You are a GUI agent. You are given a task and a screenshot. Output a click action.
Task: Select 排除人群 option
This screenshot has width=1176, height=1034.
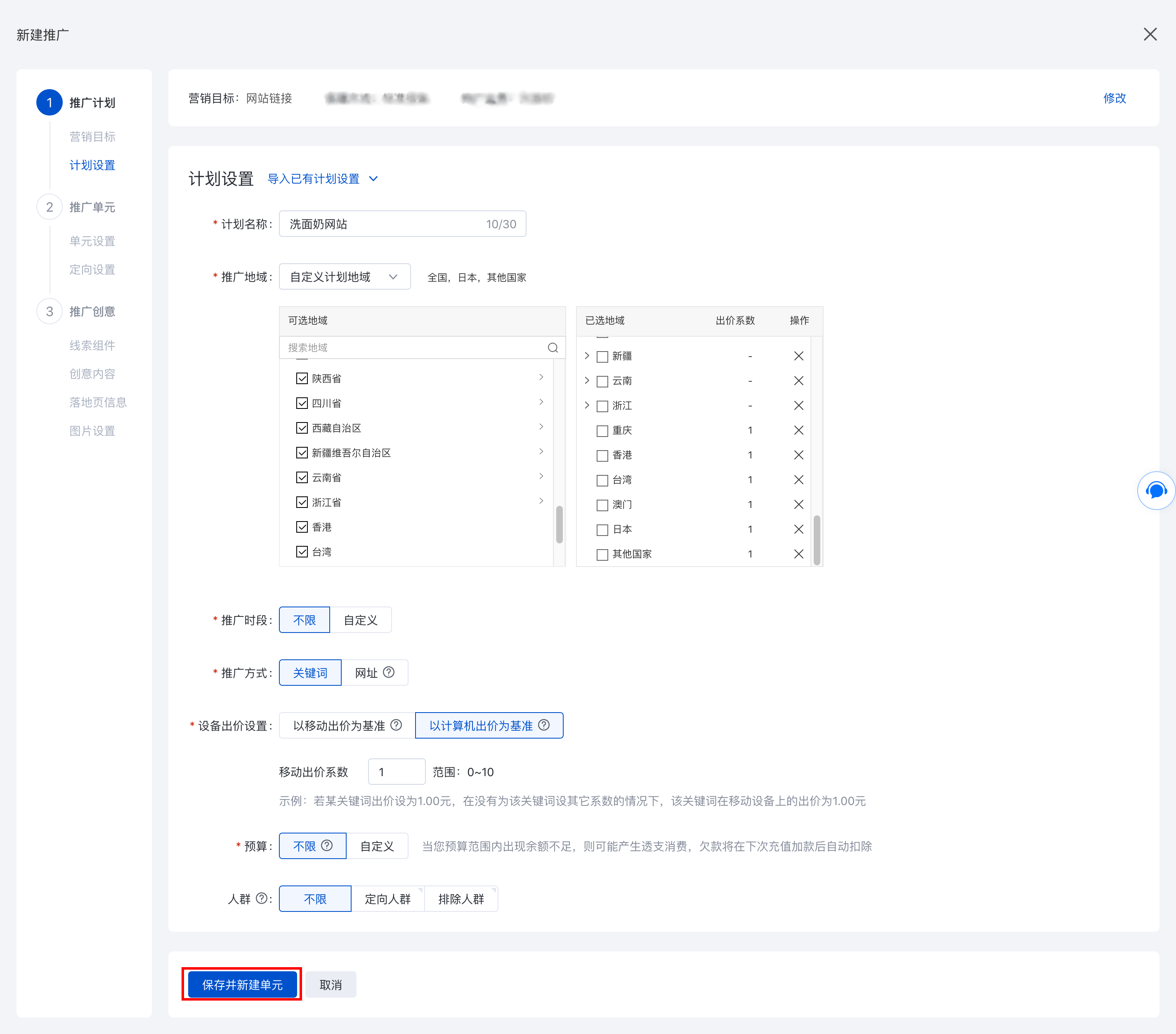pyautogui.click(x=461, y=899)
